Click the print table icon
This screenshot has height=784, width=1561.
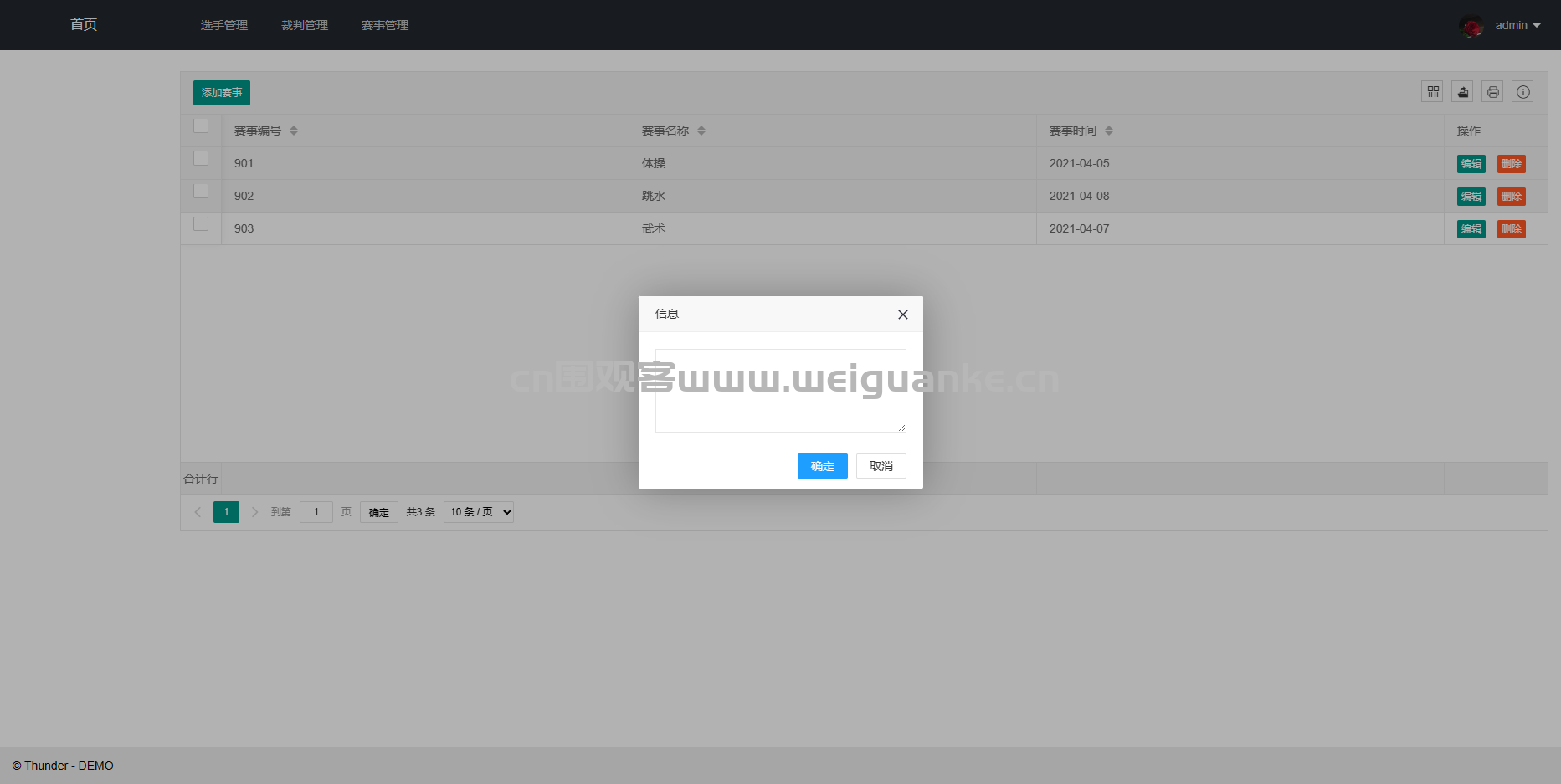1492,92
